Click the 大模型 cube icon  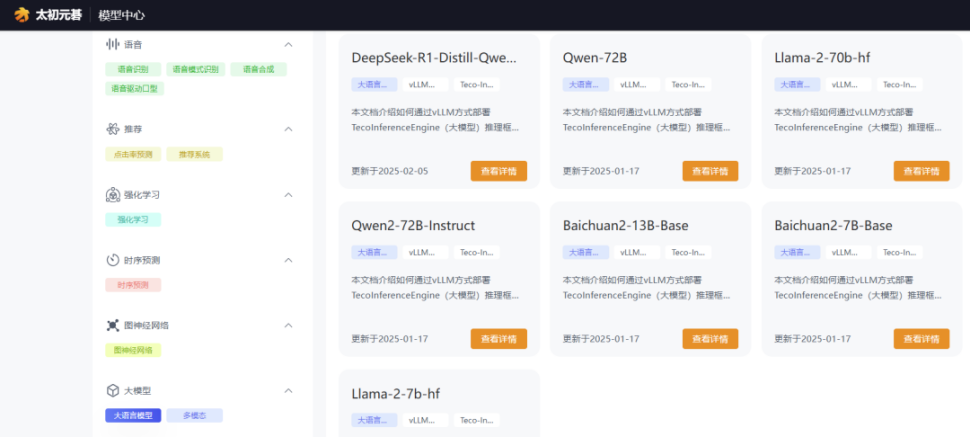point(112,391)
